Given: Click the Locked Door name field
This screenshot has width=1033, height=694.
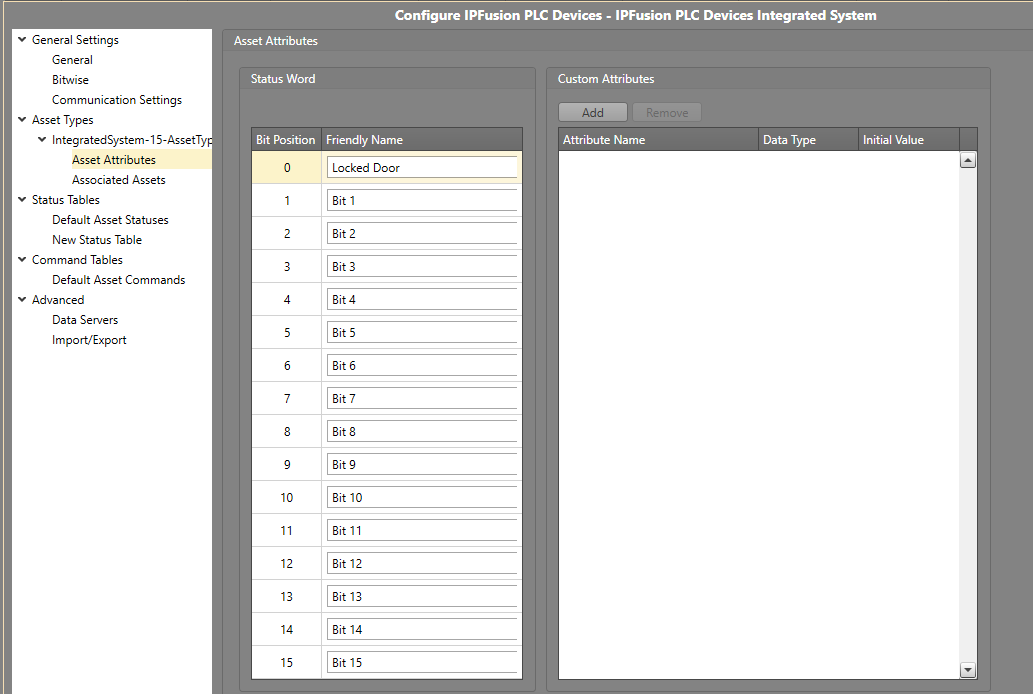Looking at the screenshot, I should [x=421, y=168].
